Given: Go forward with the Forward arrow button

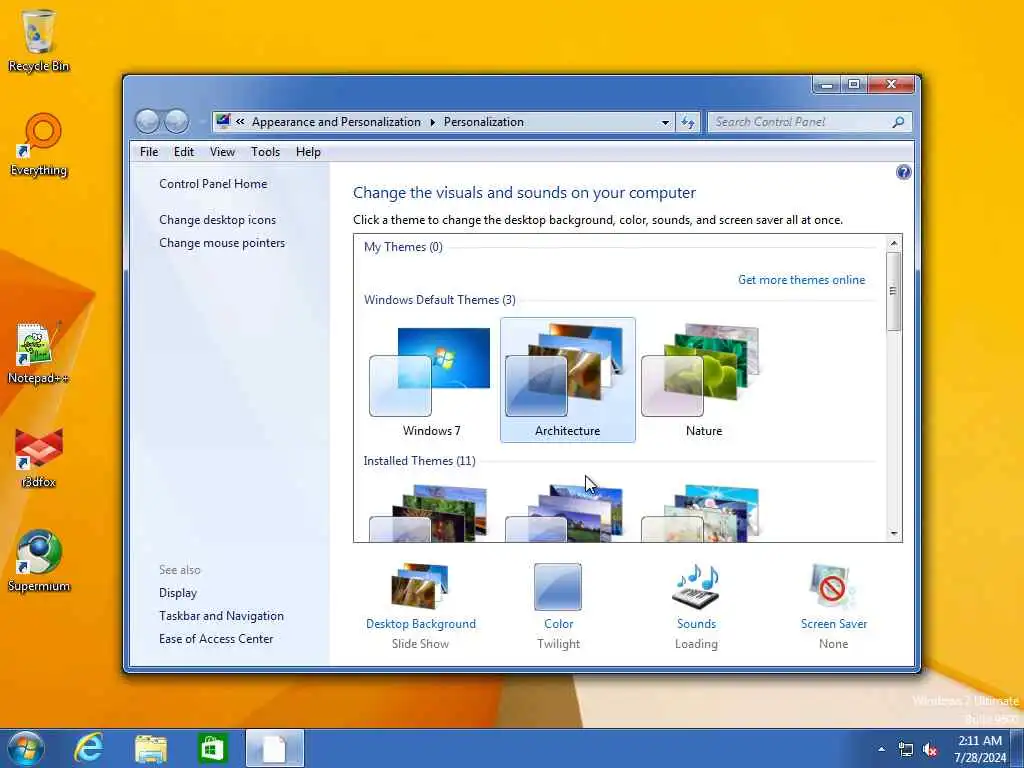Looking at the screenshot, I should coord(176,121).
